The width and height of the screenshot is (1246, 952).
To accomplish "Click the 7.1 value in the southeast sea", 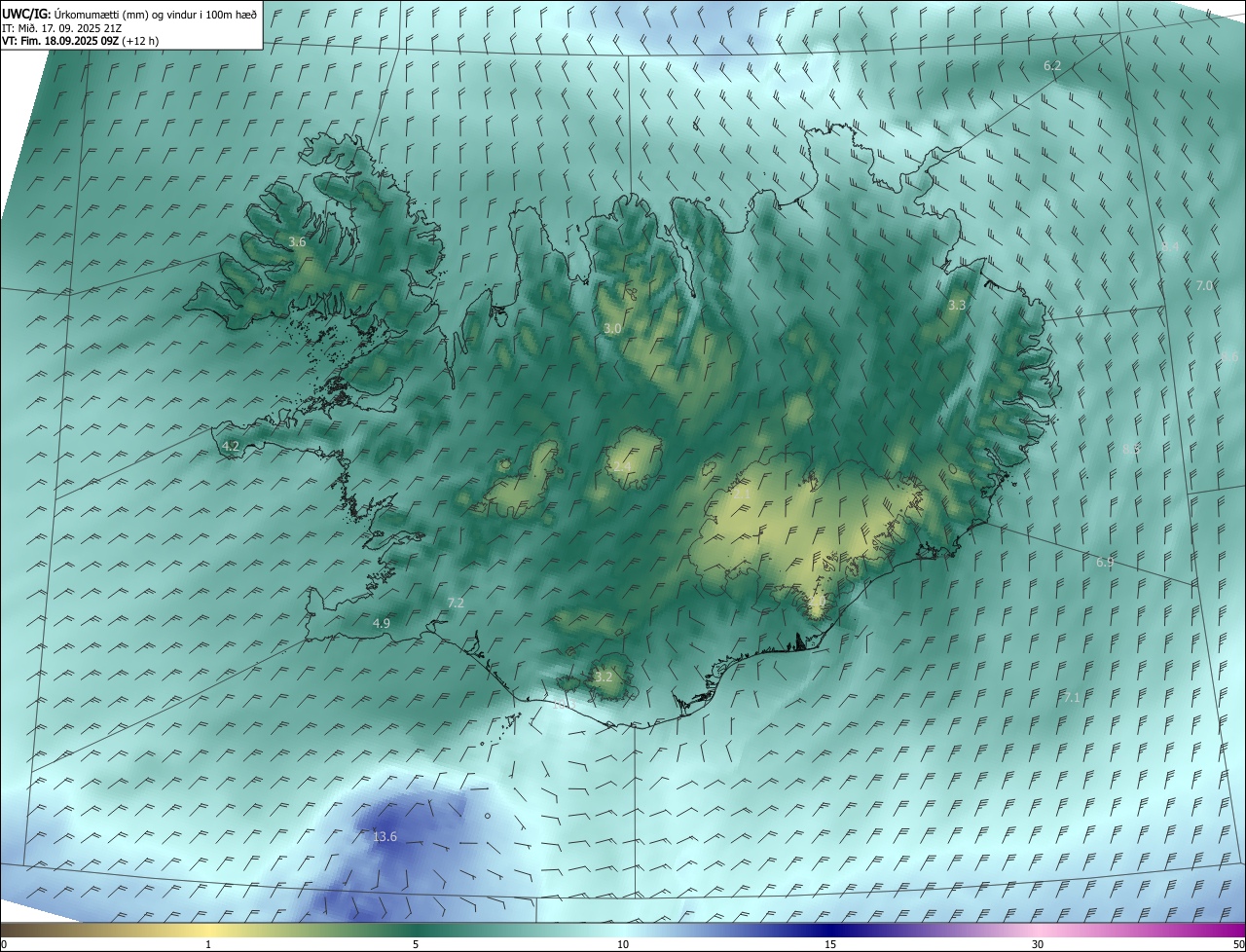I will [1072, 697].
